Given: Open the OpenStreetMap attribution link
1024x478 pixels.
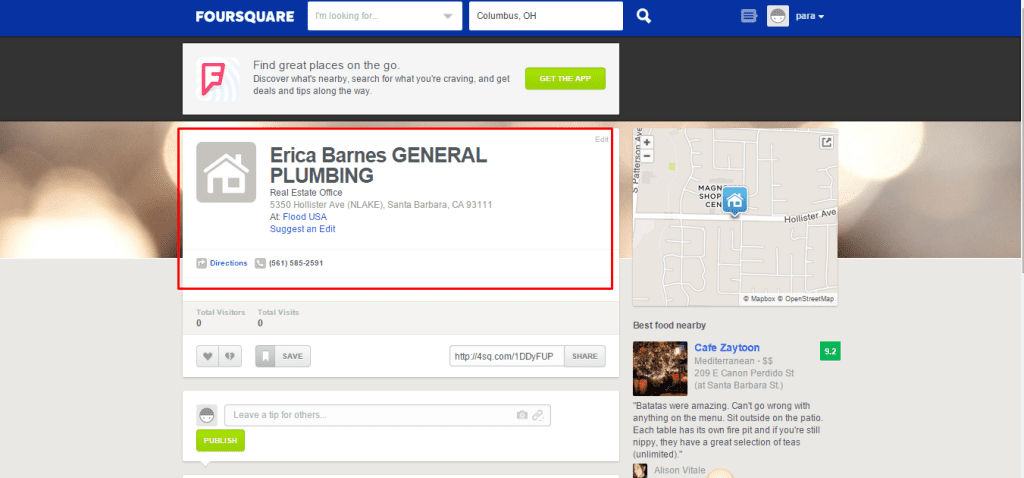Looking at the screenshot, I should [x=805, y=298].
